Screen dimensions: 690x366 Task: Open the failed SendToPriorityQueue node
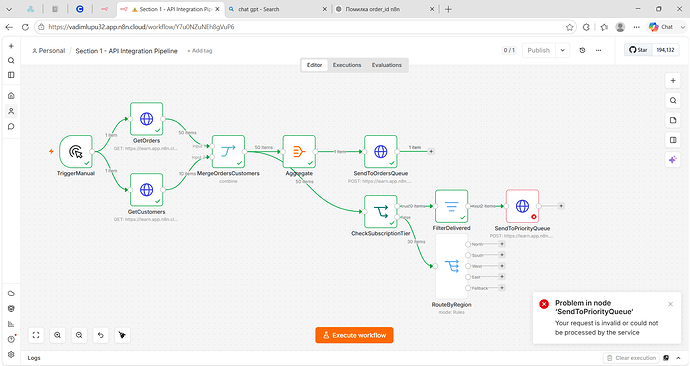point(522,206)
